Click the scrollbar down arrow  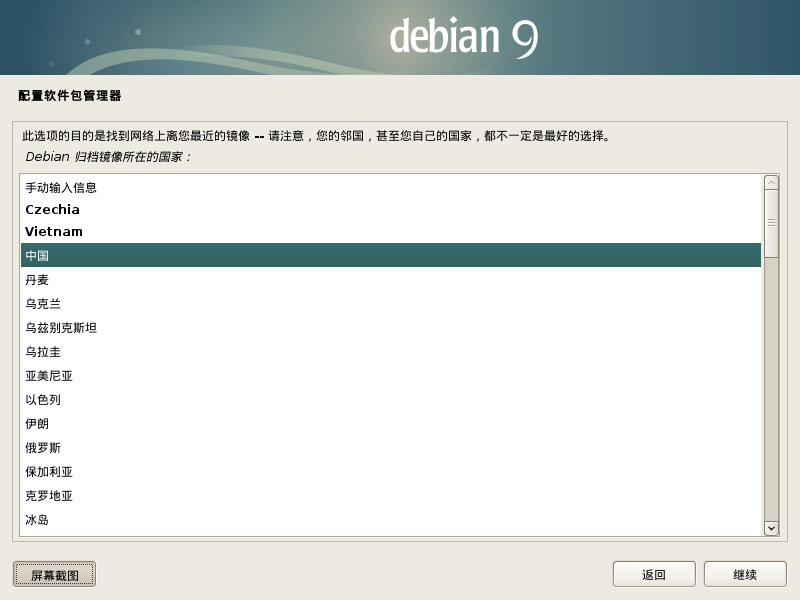click(771, 528)
